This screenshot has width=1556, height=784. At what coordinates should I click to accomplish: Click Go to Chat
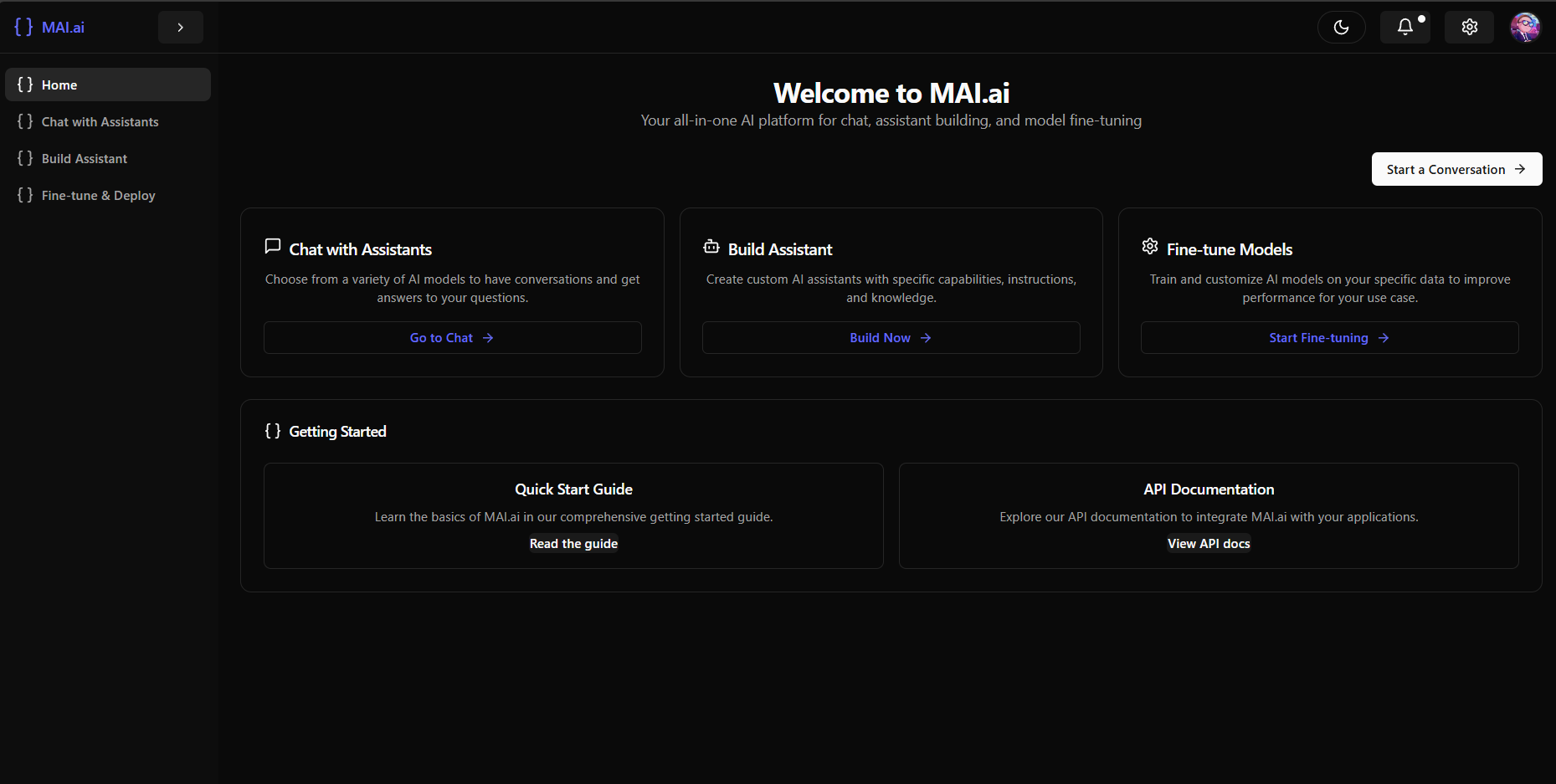(x=451, y=337)
